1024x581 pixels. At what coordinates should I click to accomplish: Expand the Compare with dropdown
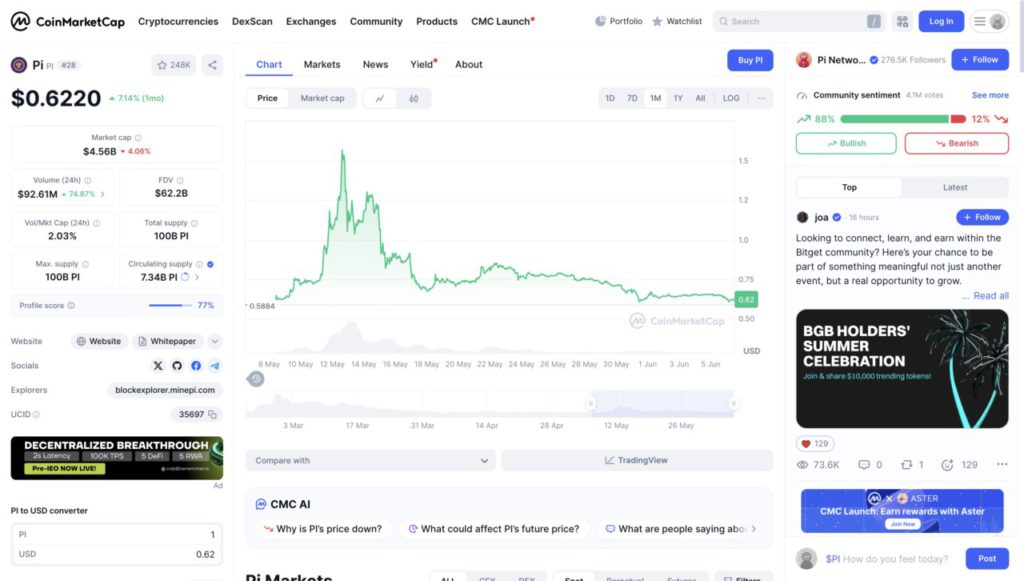click(x=370, y=461)
